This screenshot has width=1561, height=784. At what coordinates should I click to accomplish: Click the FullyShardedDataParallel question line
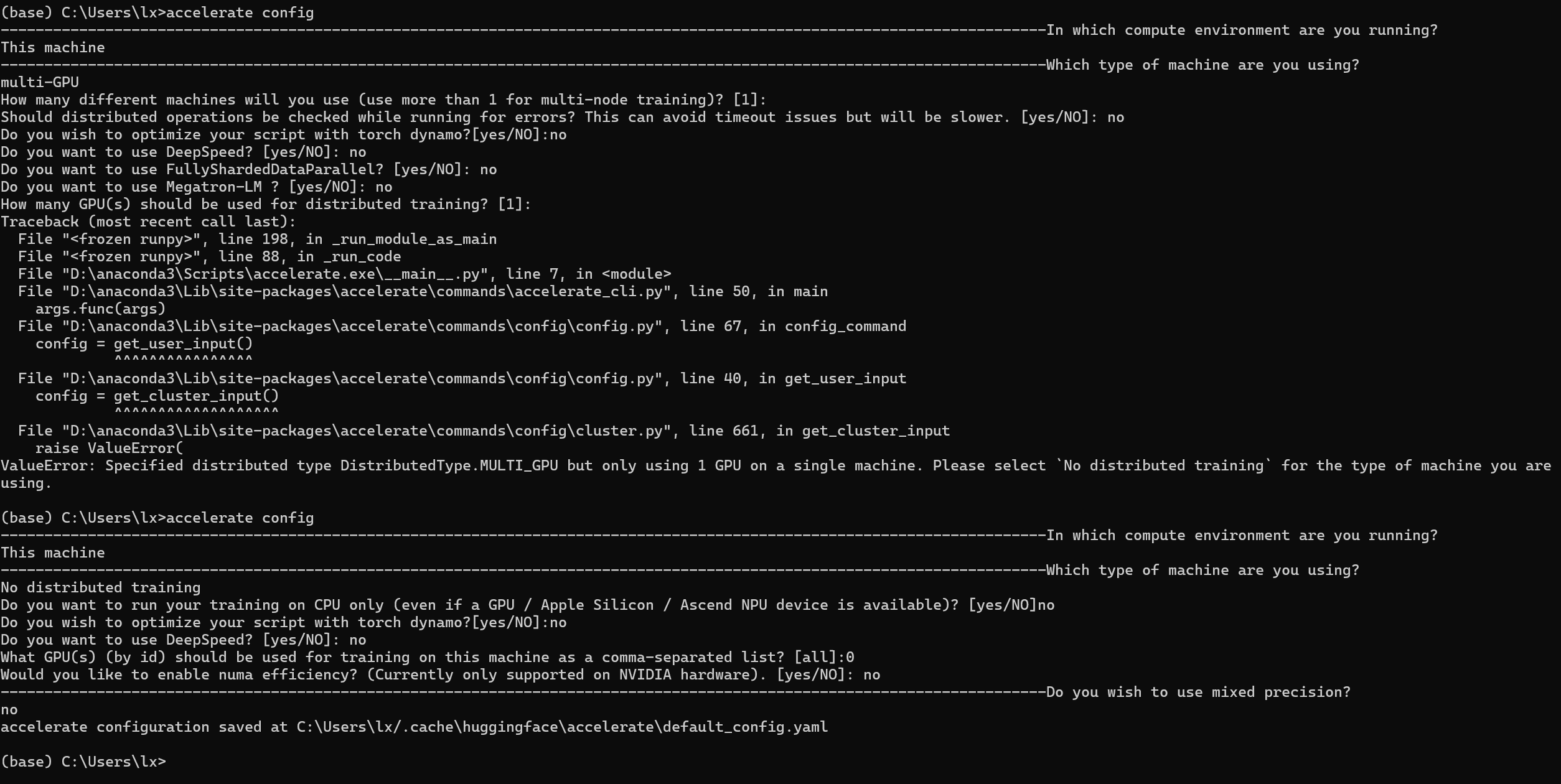click(248, 169)
